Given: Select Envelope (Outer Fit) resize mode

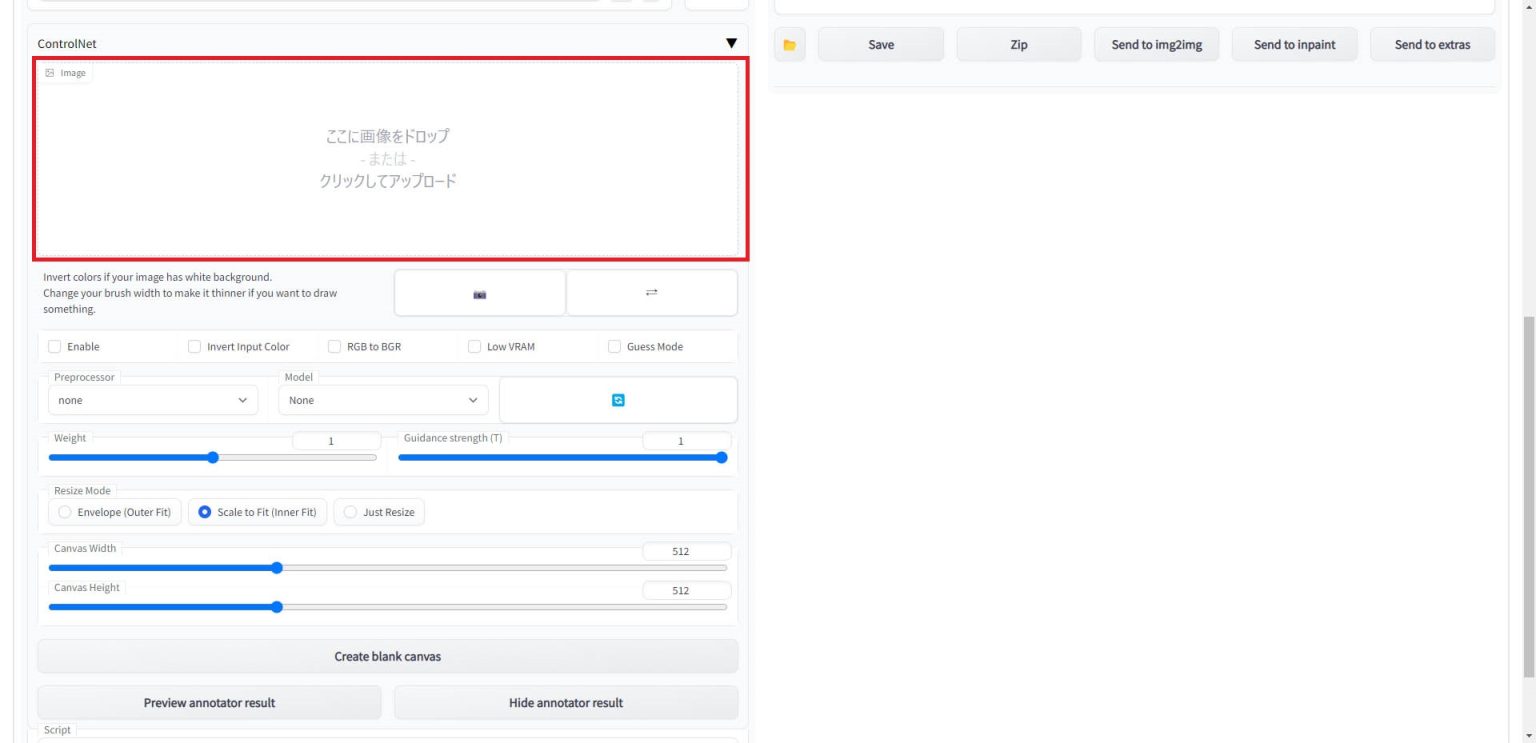Looking at the screenshot, I should [x=115, y=512].
